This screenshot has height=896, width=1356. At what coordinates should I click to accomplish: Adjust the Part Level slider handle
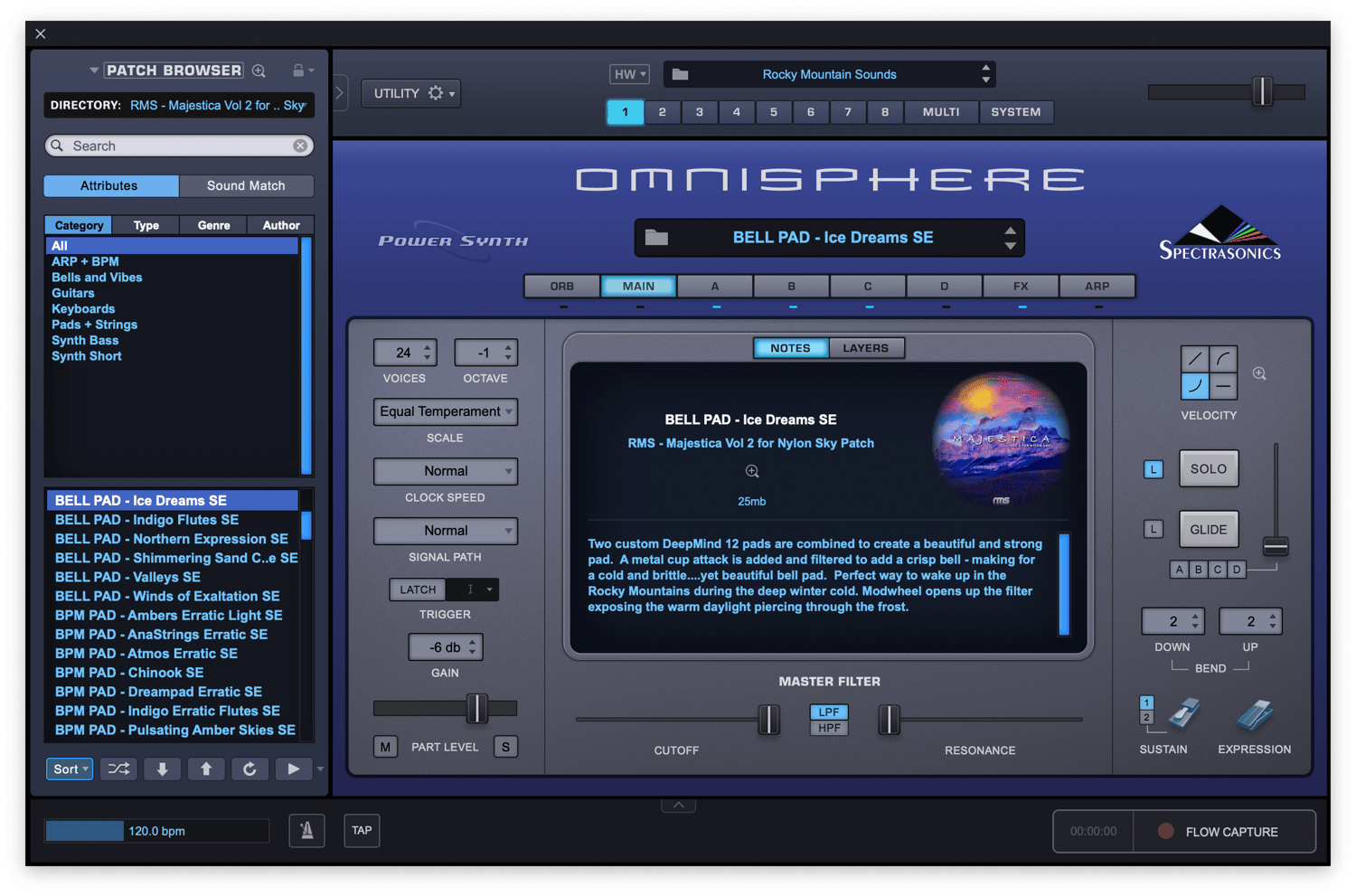click(x=476, y=708)
